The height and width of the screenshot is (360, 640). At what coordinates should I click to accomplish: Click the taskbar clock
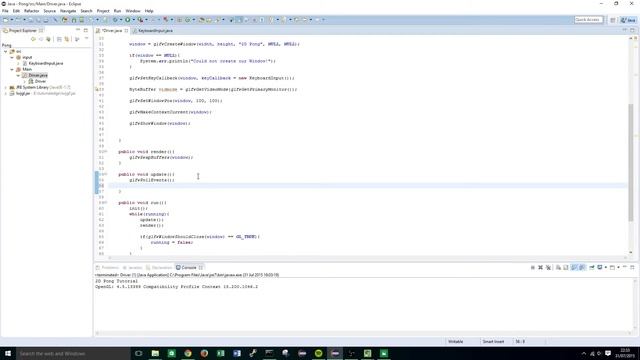pos(625,353)
